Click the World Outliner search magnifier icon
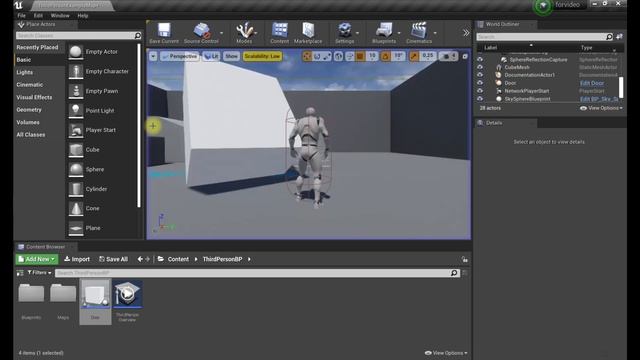Screen dimensions: 640x360 click(609, 37)
